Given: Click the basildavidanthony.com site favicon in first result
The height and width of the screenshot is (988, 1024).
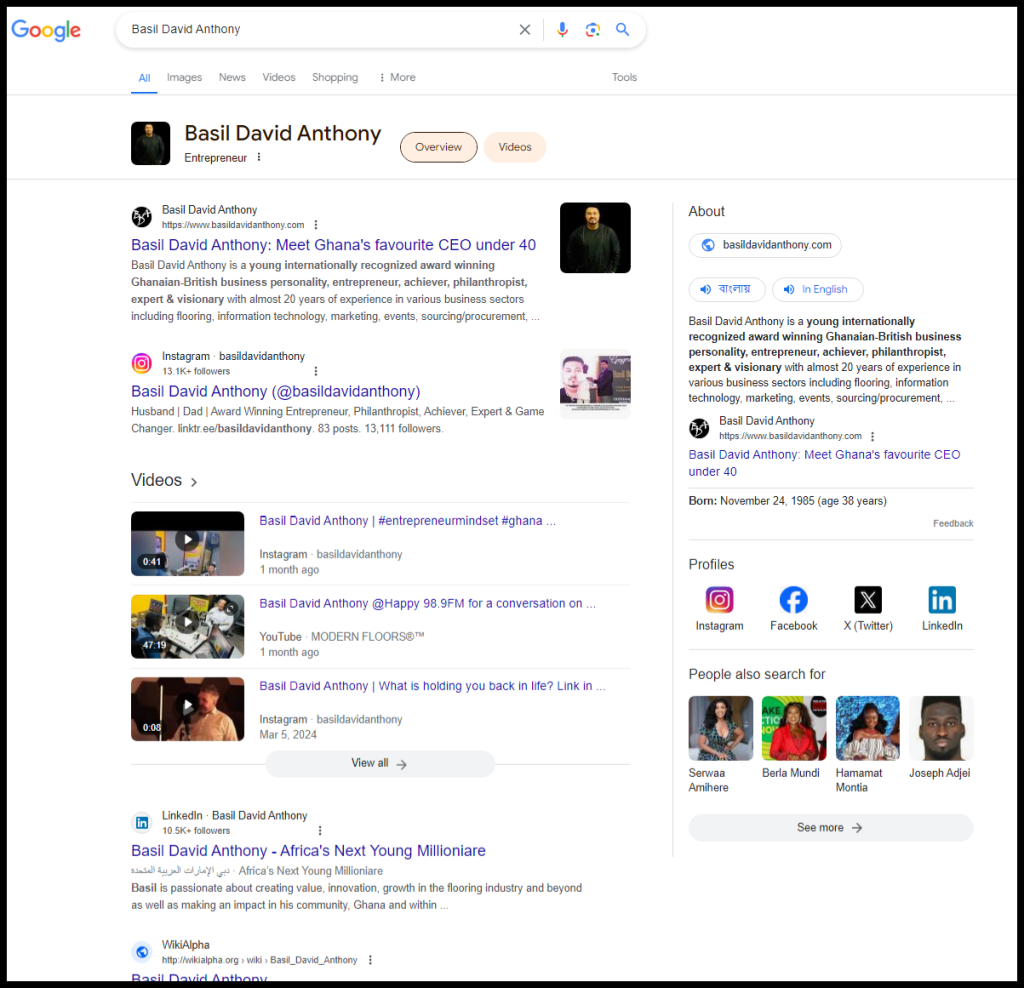Looking at the screenshot, I should (x=142, y=216).
